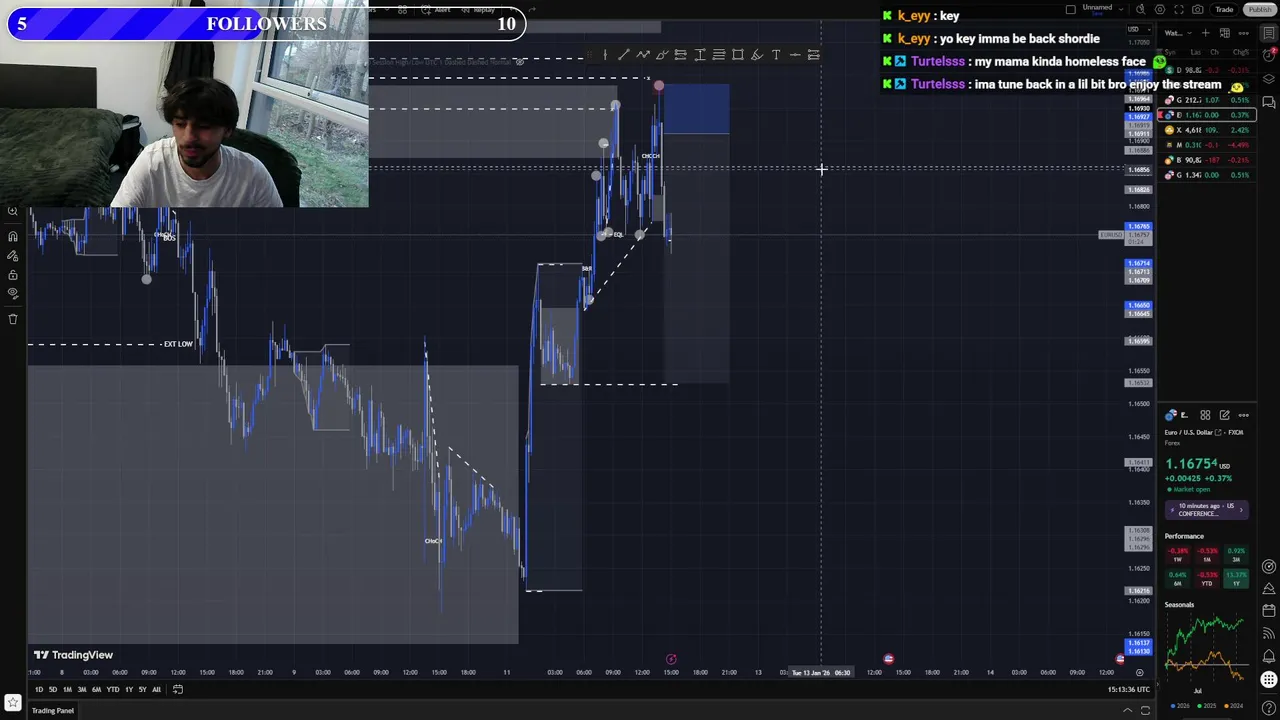1280x720 pixels.
Task: Select watchlist row with last 1.34
Action: [1207, 175]
